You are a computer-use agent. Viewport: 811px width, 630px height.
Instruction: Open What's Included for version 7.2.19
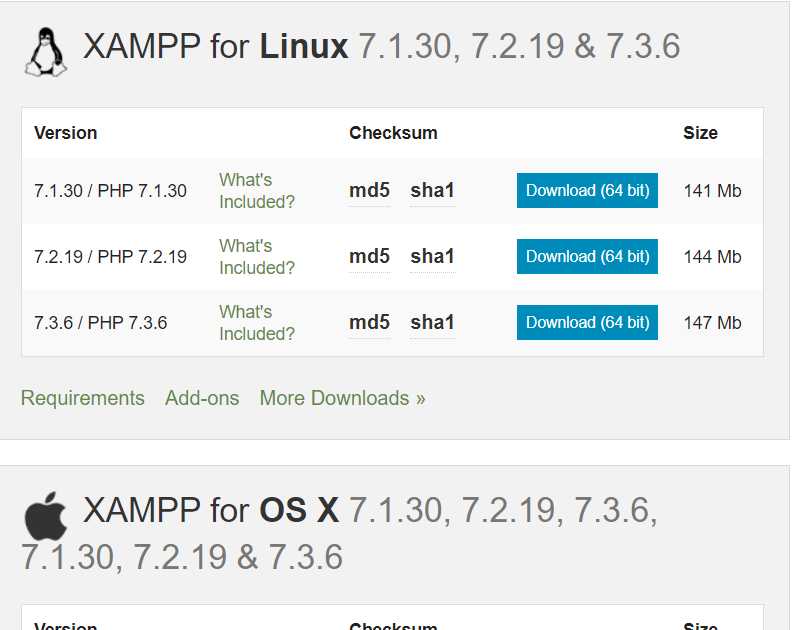point(257,257)
